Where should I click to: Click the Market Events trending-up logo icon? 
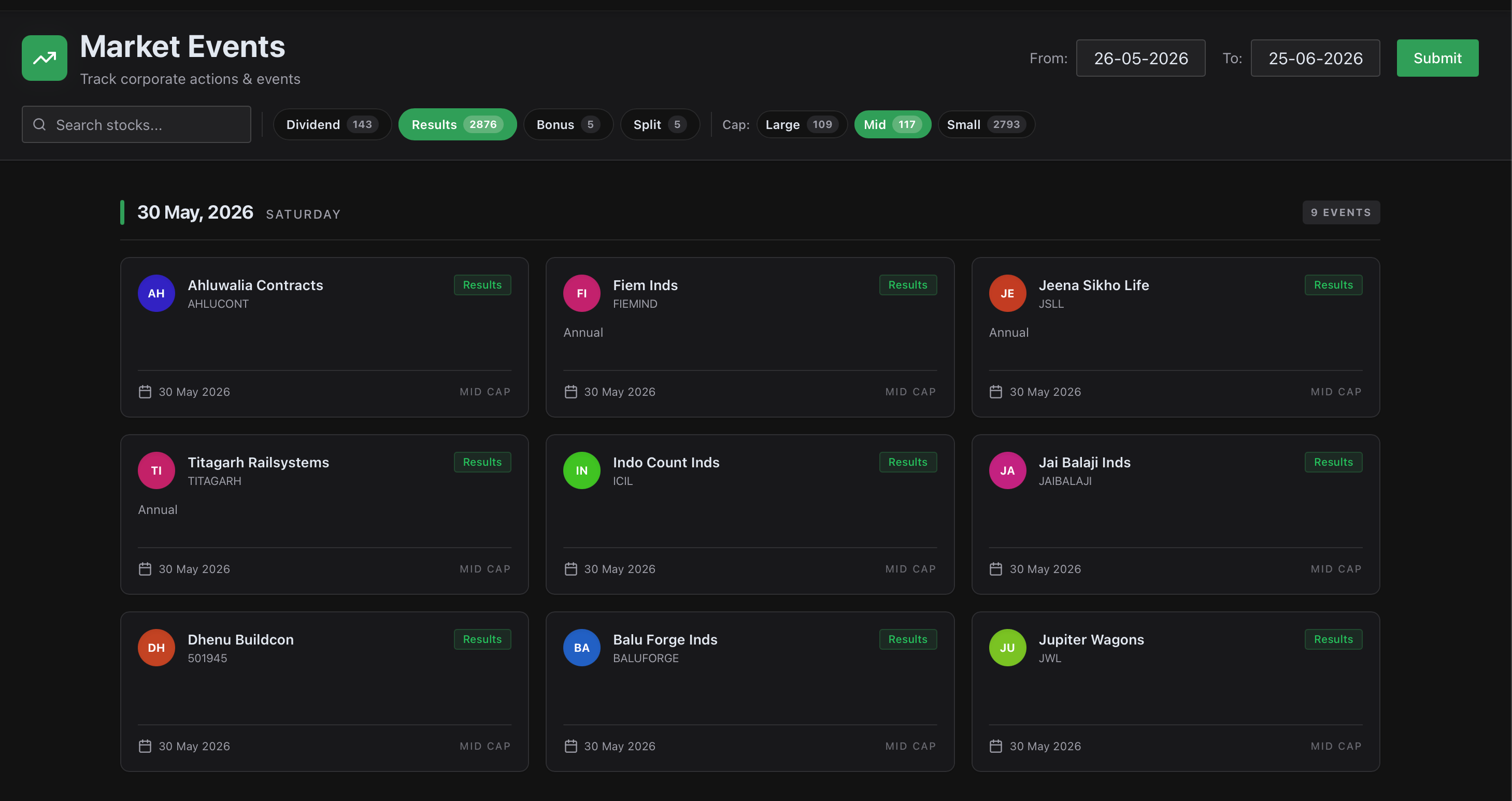click(x=44, y=58)
